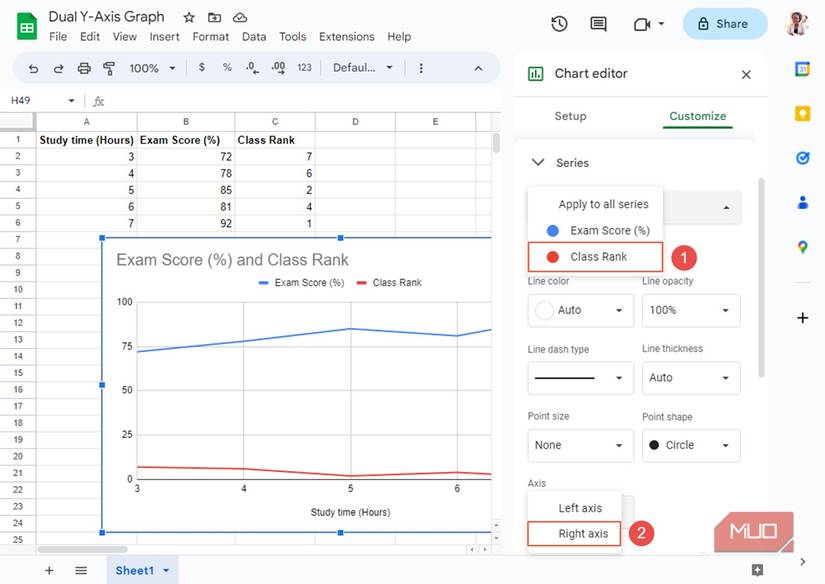
Task: Open the Extensions menu
Action: click(348, 37)
